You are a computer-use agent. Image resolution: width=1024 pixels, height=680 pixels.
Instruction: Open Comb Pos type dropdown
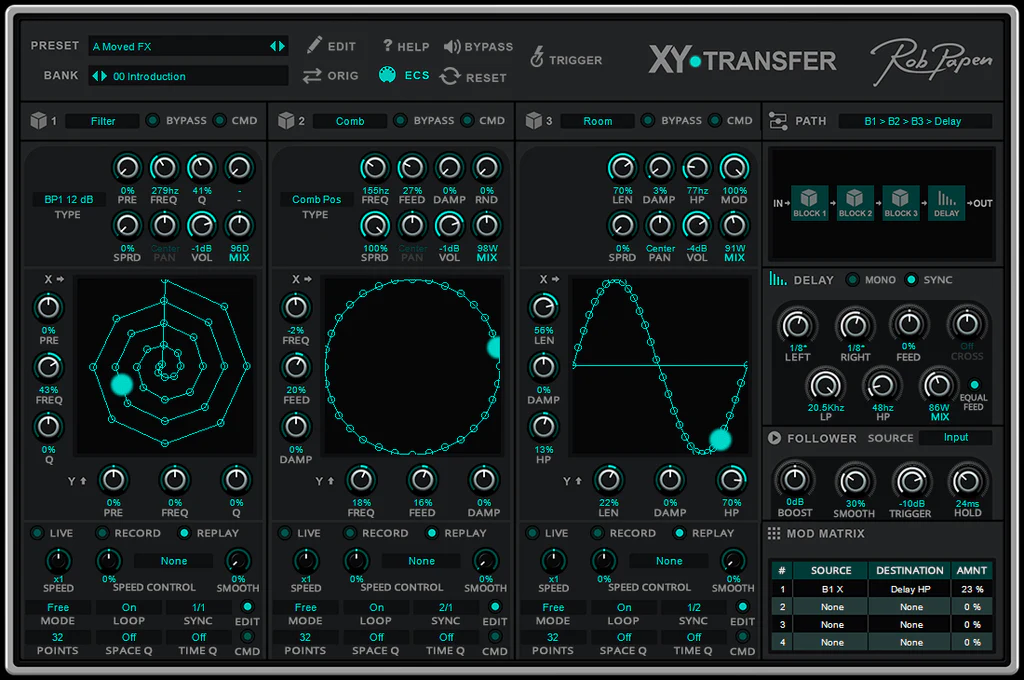tap(316, 199)
